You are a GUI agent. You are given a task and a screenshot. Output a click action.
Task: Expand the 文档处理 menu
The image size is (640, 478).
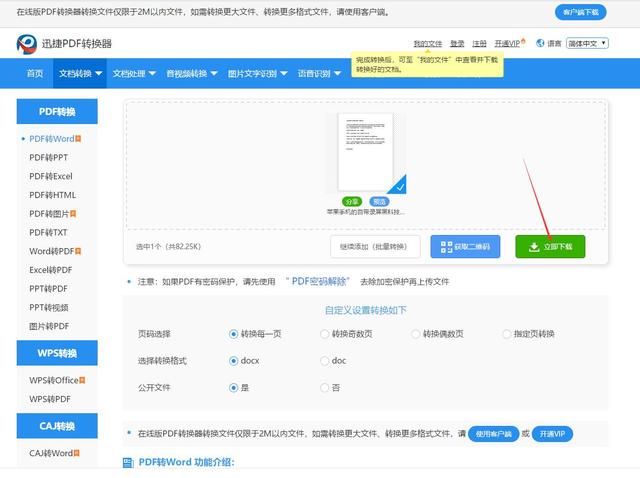(x=134, y=73)
